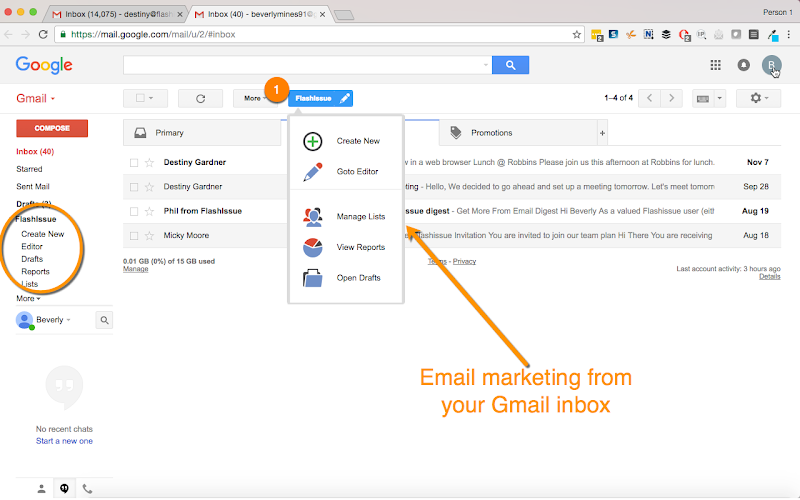
Task: Star the Micky Moore email
Action: click(149, 236)
